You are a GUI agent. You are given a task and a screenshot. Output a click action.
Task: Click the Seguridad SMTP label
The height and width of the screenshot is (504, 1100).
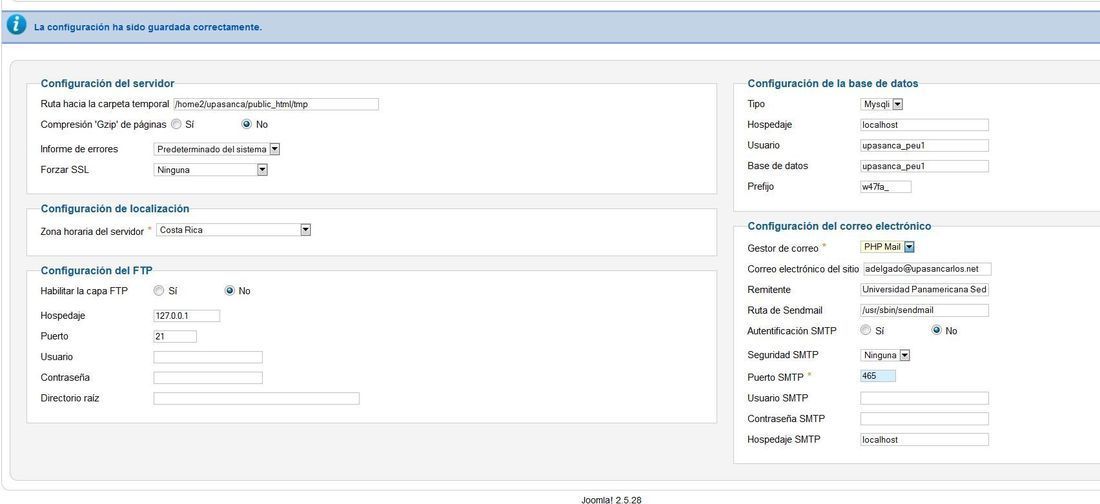click(x=783, y=355)
